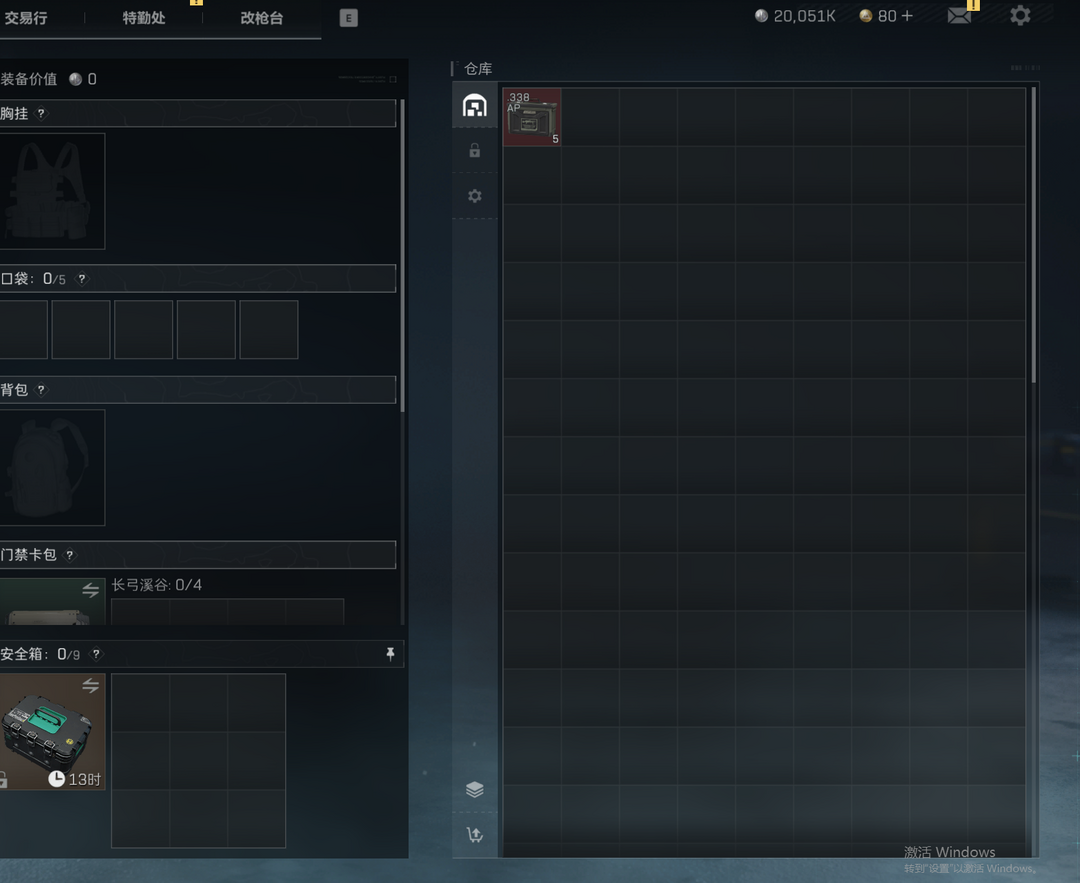1080x883 pixels.
Task: Select the main 仓库 storage tab icon
Action: pyautogui.click(x=475, y=106)
